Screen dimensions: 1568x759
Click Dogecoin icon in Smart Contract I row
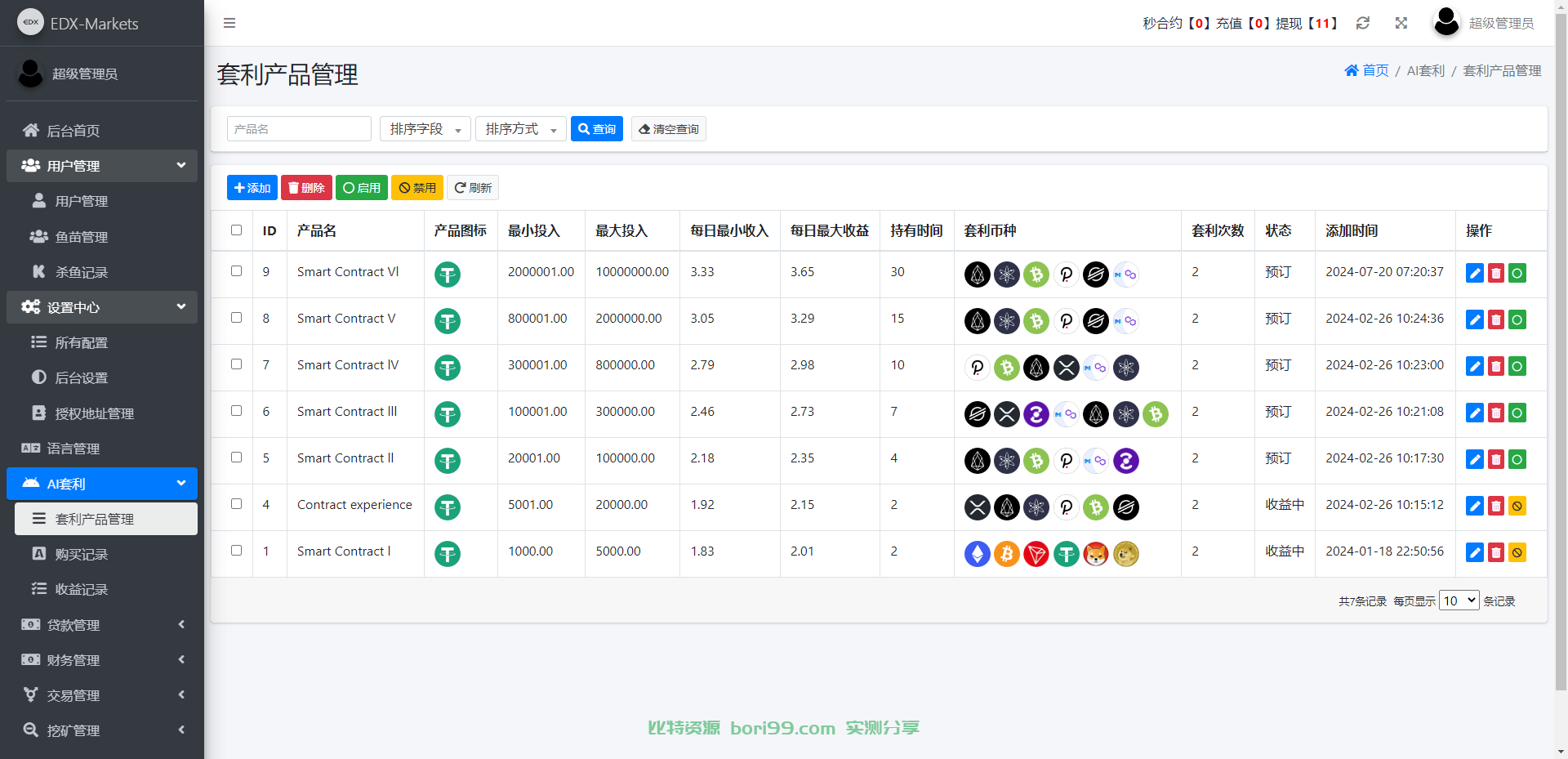[1126, 554]
